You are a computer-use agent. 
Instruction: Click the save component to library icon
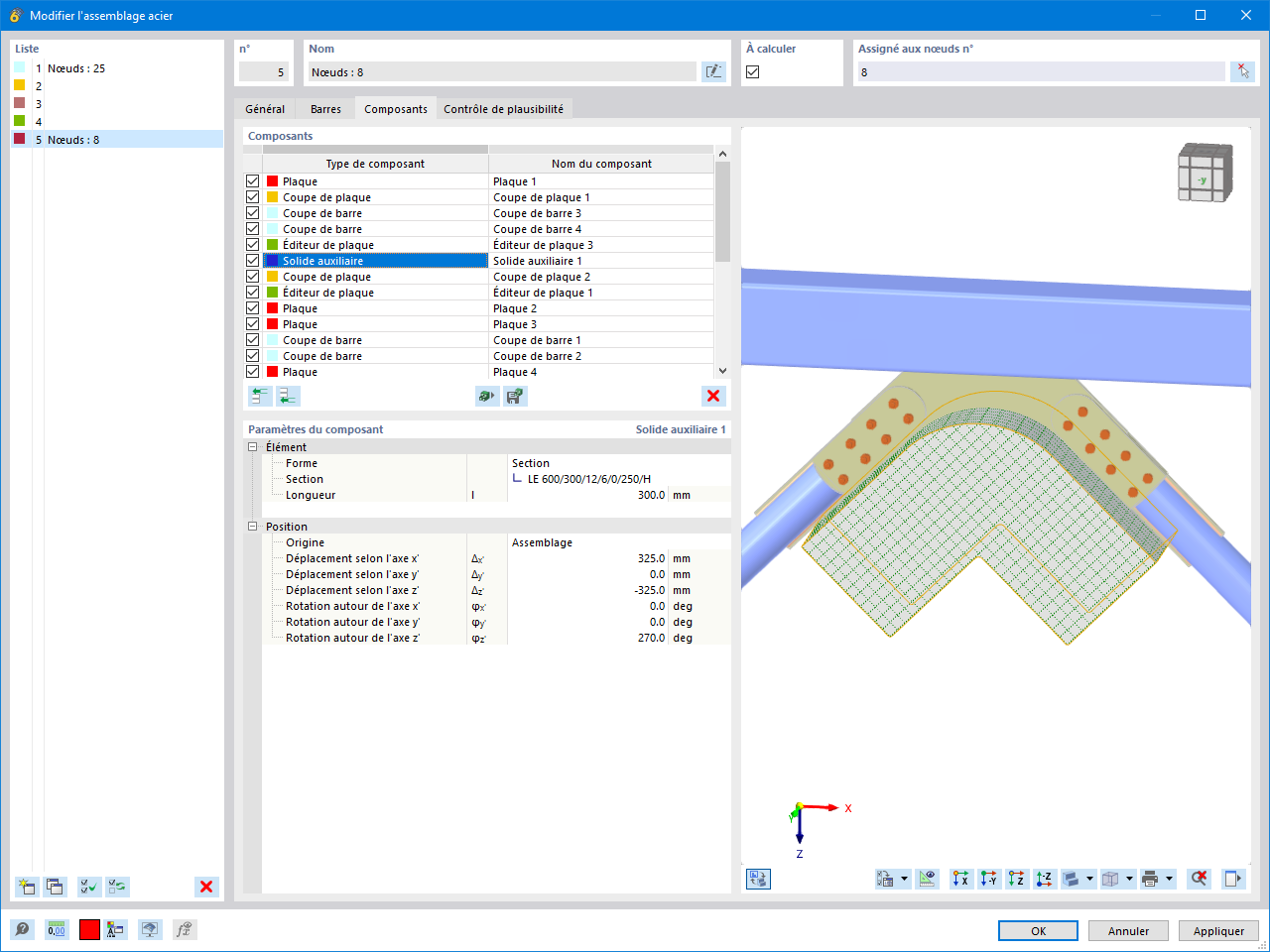(x=515, y=396)
